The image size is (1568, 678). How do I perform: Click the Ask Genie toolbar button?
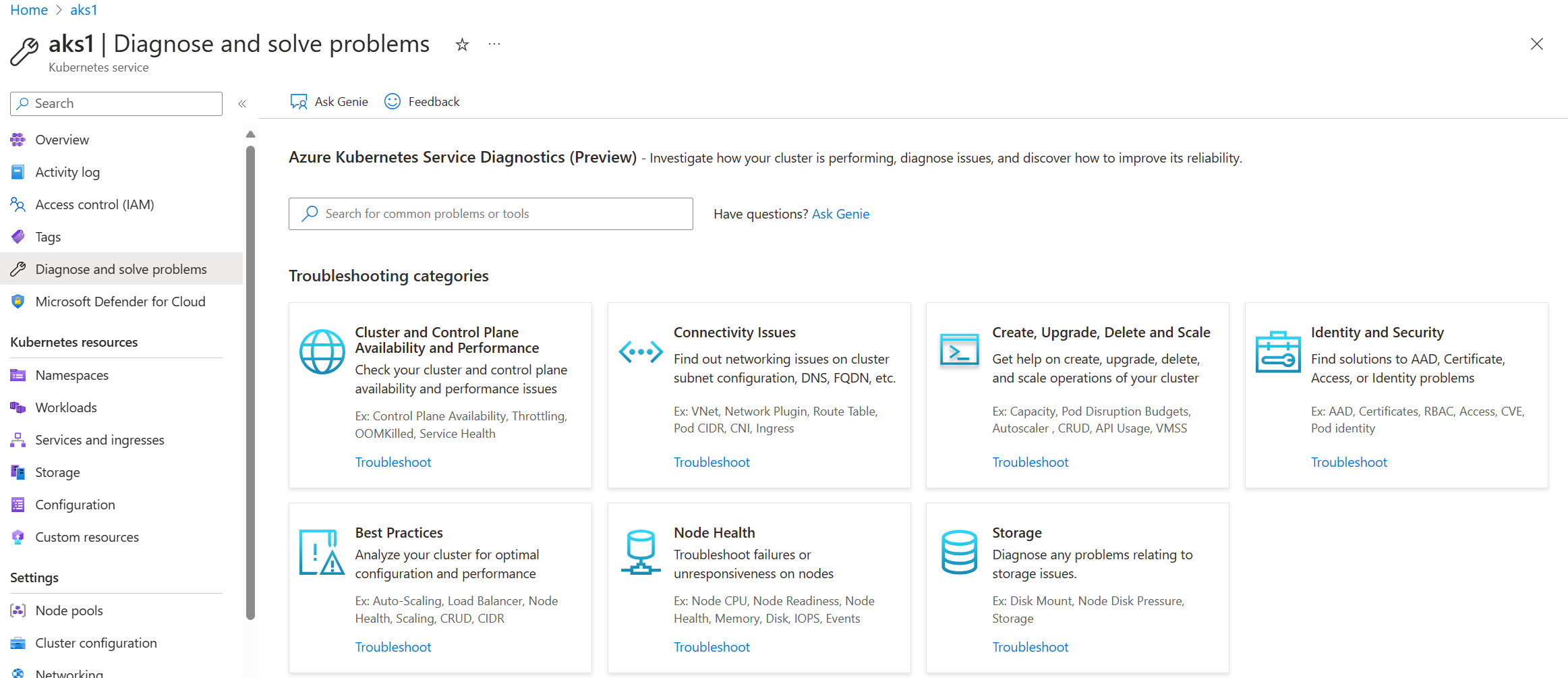pos(329,102)
